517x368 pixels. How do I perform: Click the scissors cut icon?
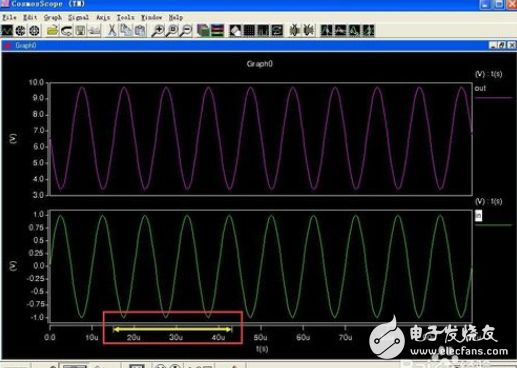(x=112, y=31)
